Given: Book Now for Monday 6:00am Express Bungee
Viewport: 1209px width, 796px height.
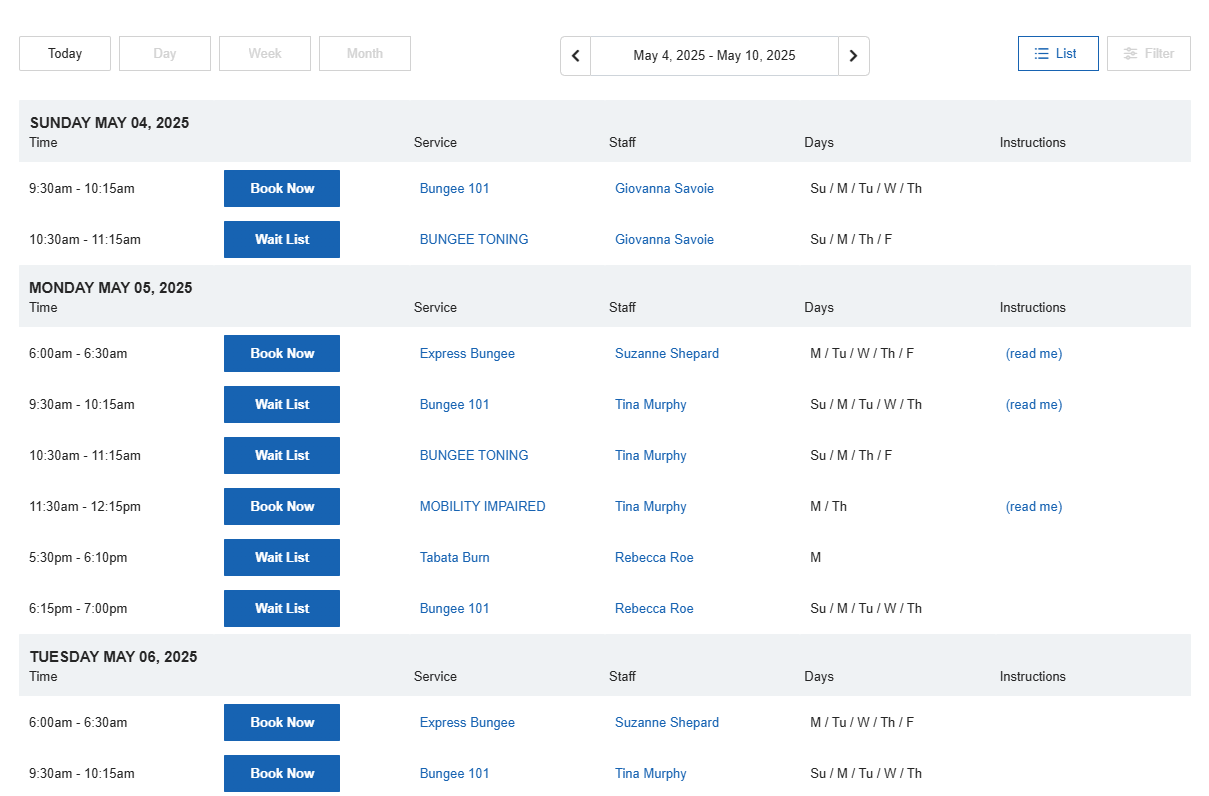Looking at the screenshot, I should [282, 354].
